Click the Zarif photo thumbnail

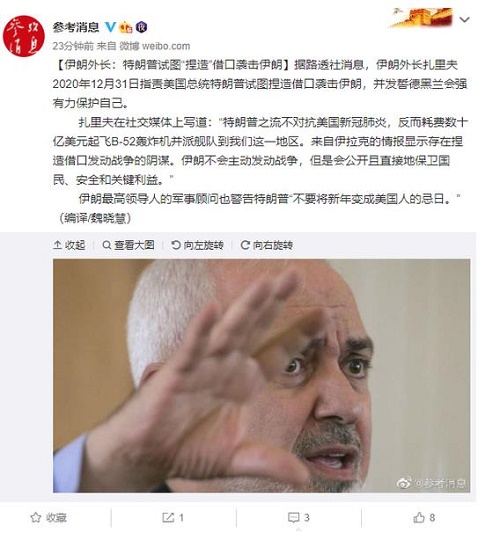pos(261,376)
